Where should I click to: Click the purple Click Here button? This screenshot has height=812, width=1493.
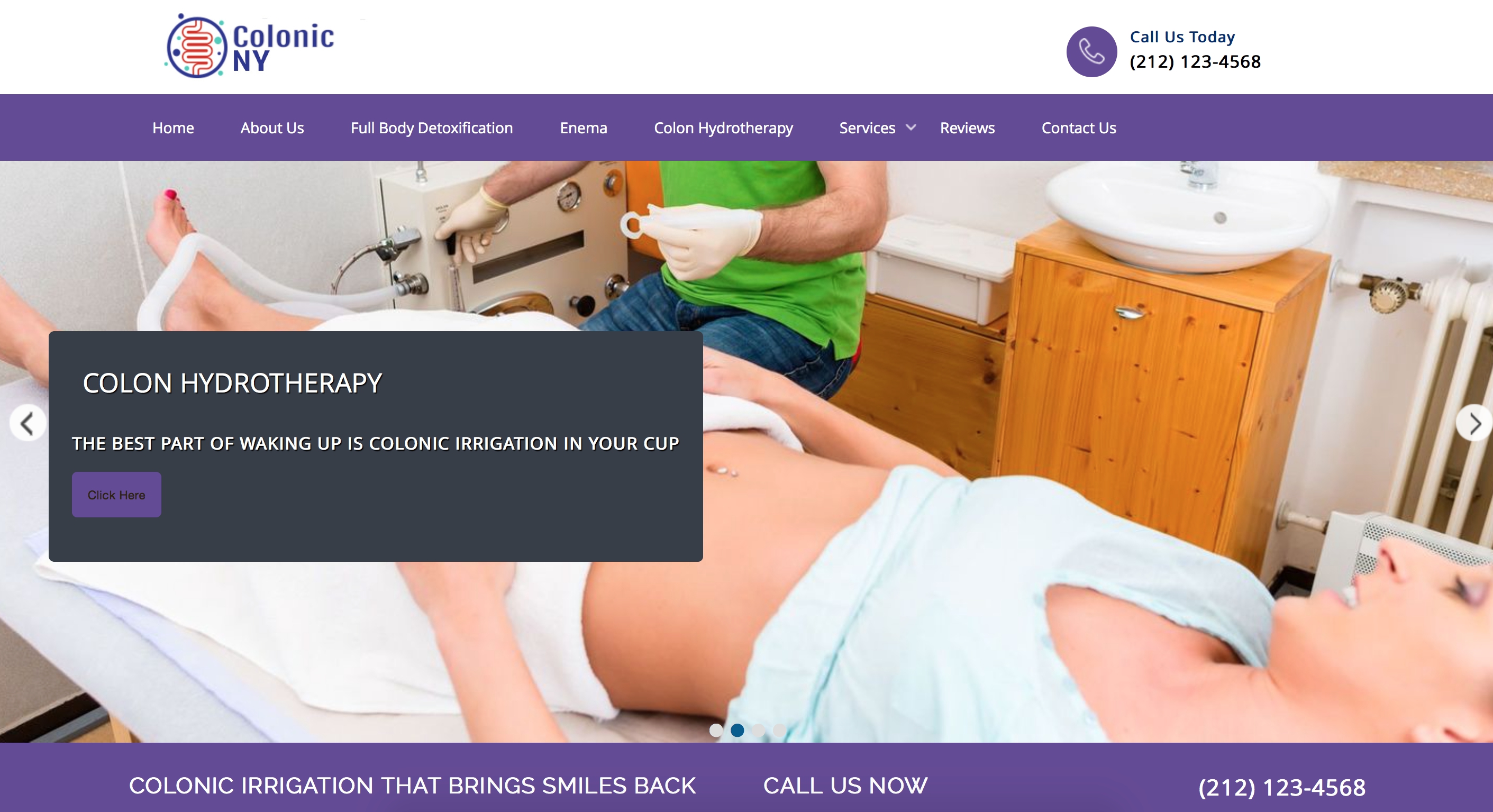pyautogui.click(x=116, y=495)
